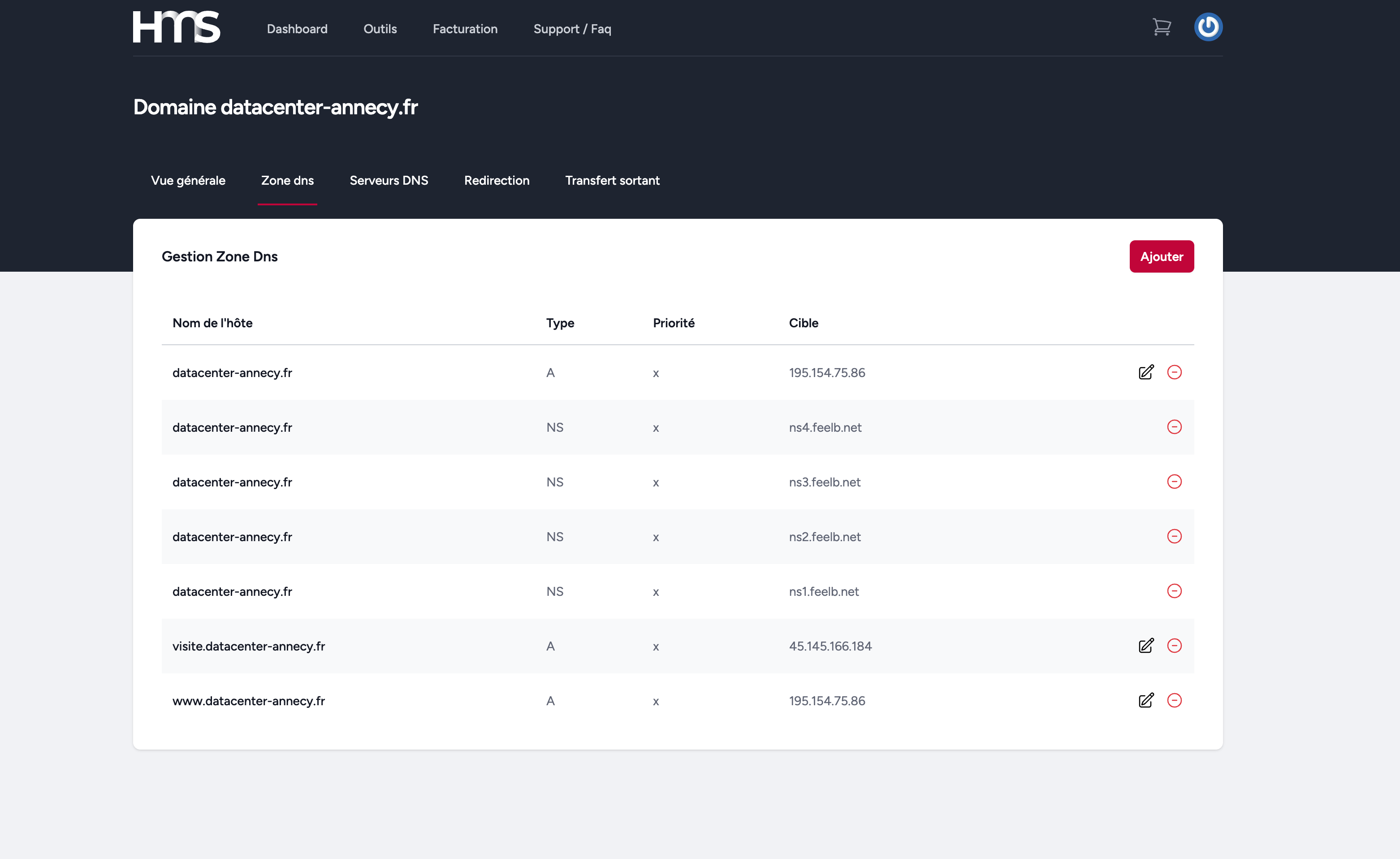Remove the ns4.feelb.net NS record
This screenshot has width=1400, height=859.
point(1174,427)
